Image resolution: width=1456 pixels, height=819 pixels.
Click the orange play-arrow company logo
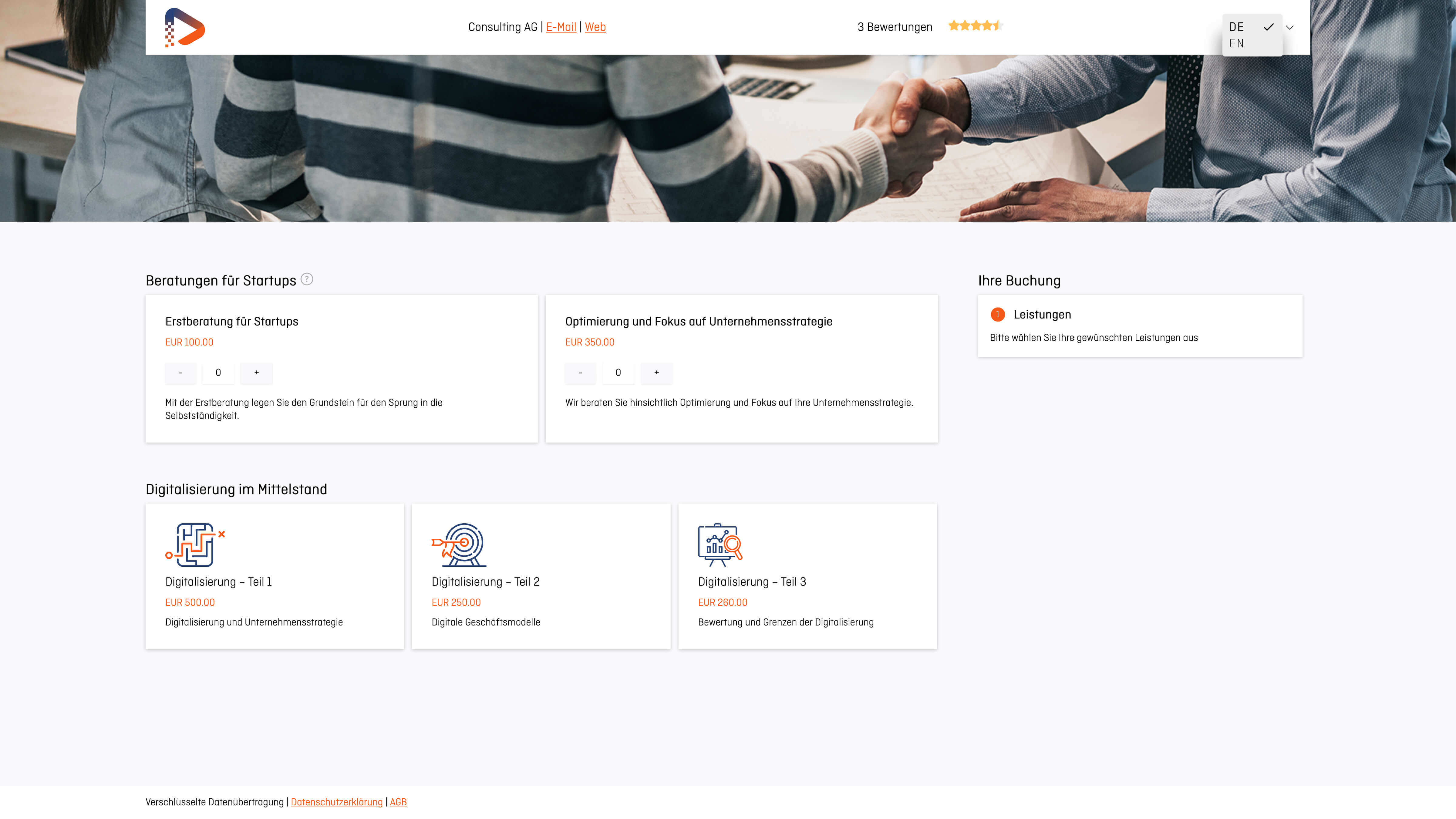(185, 27)
